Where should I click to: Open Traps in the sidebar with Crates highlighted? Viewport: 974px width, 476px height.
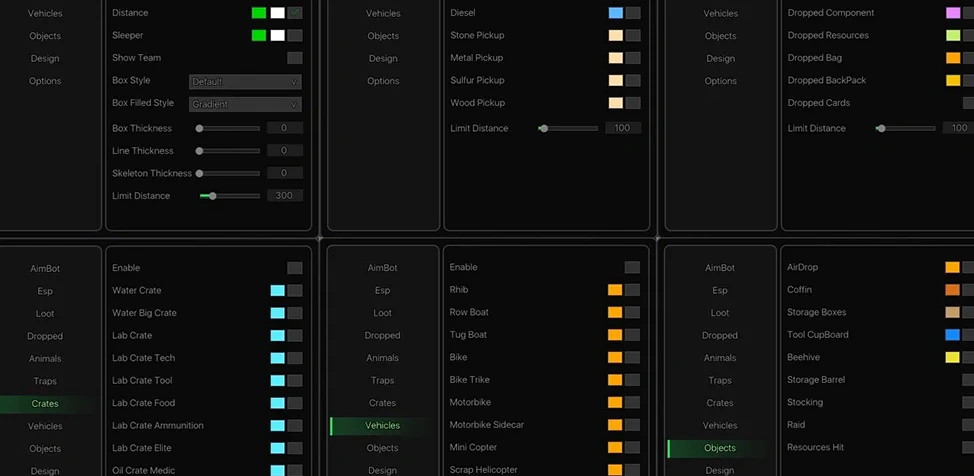45,381
